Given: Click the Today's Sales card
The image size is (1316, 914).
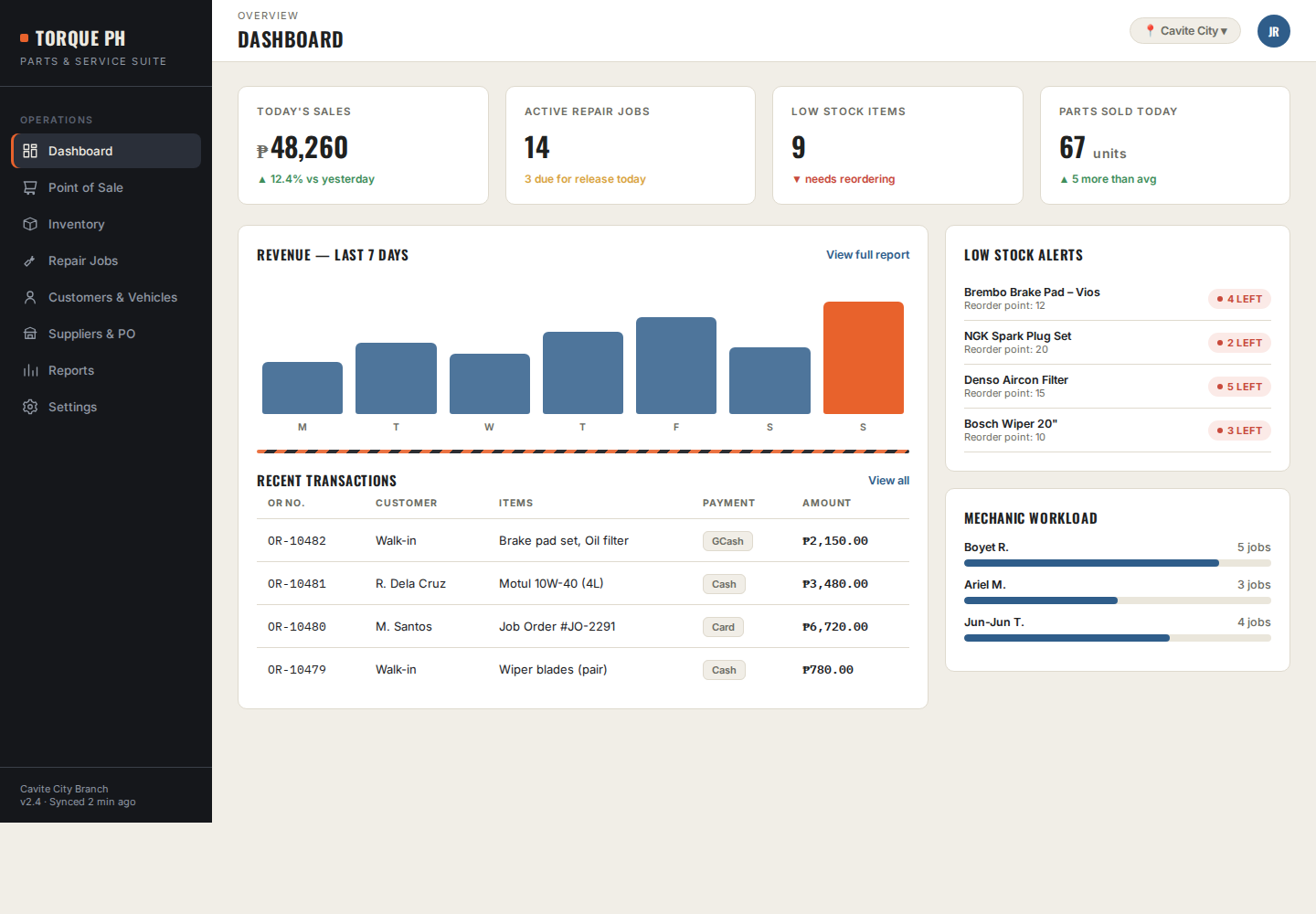Looking at the screenshot, I should 363,145.
